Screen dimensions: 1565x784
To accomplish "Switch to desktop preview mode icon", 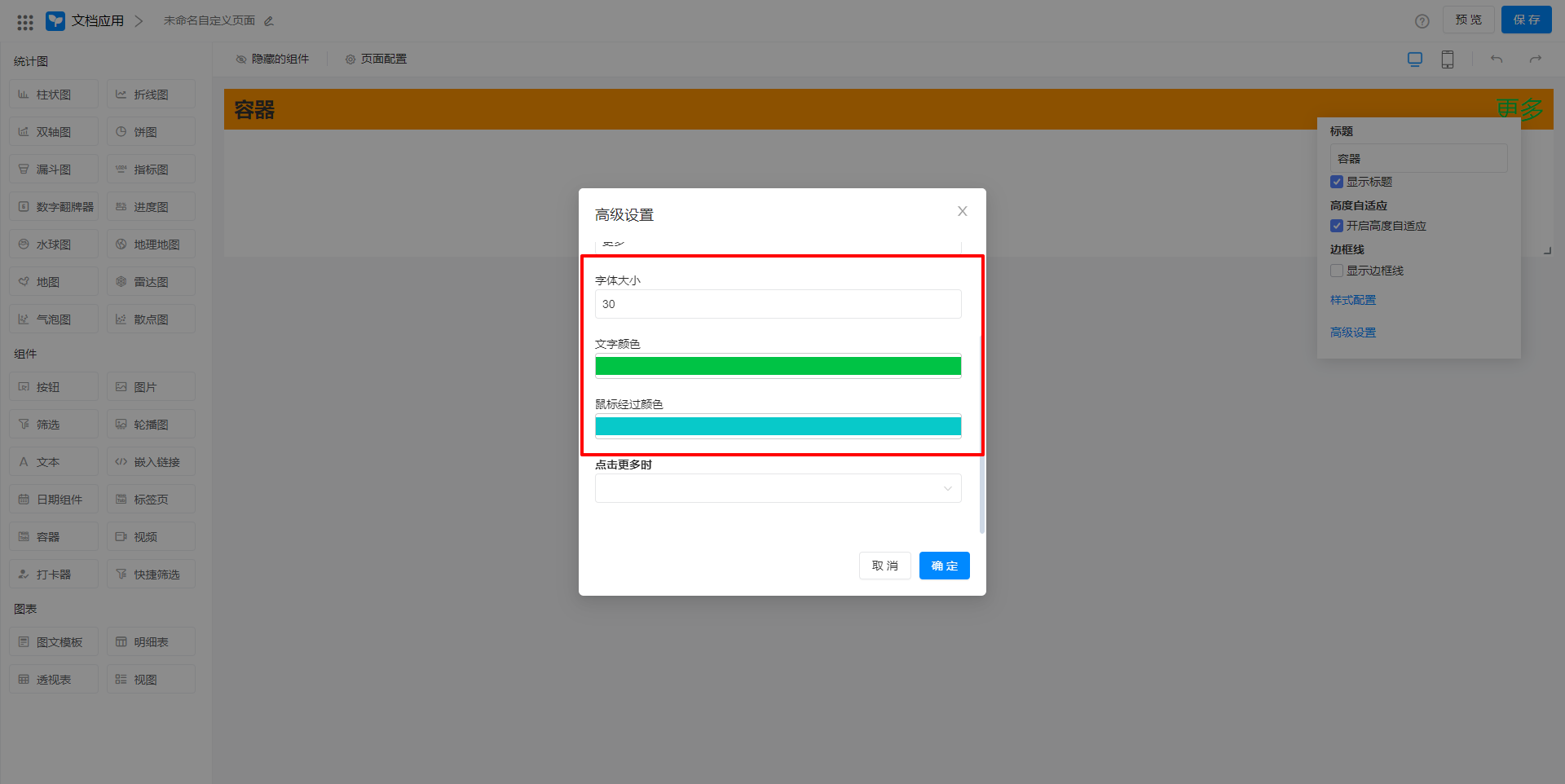I will (1414, 59).
